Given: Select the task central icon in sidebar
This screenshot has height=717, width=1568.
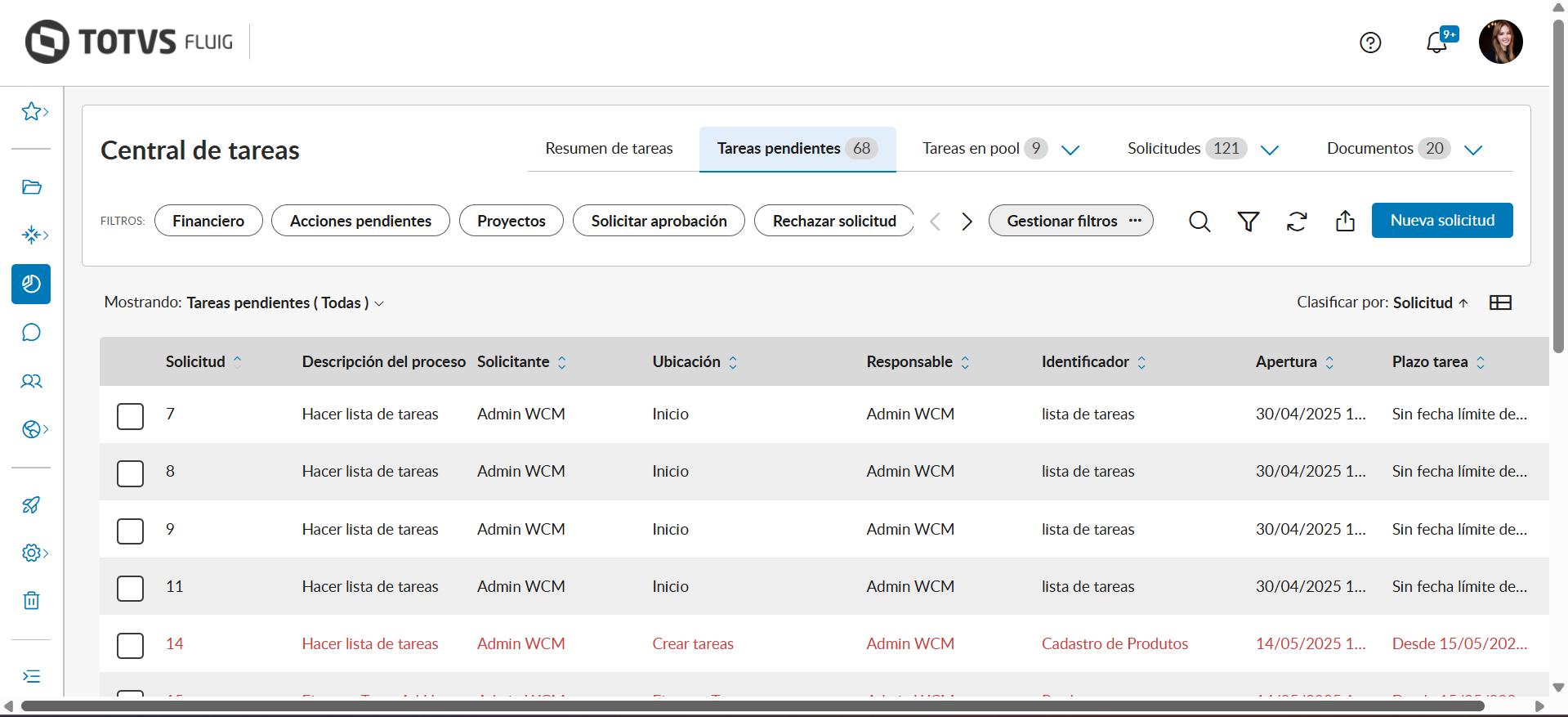Looking at the screenshot, I should tap(31, 284).
